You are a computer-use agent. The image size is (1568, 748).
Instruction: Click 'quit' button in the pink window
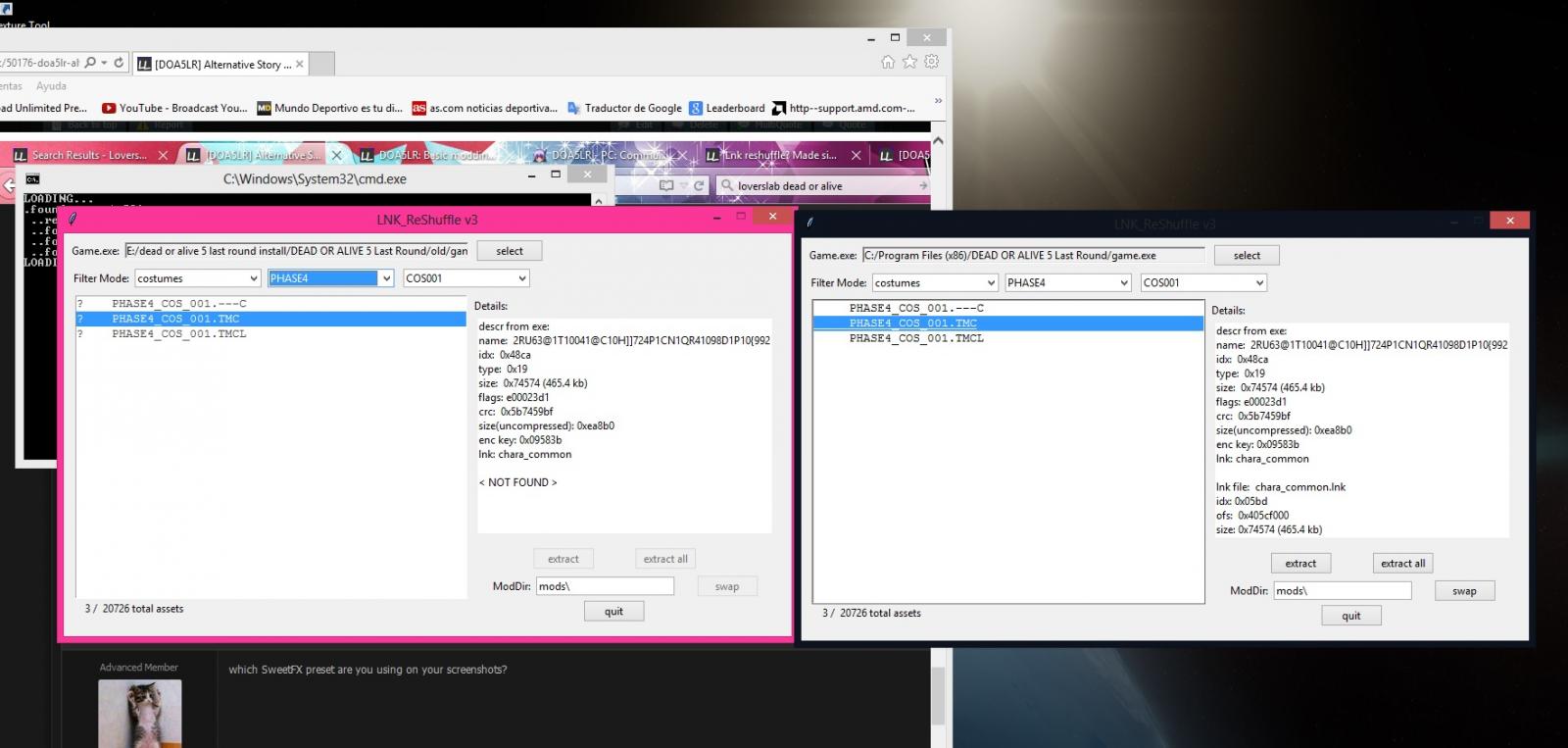(x=613, y=612)
